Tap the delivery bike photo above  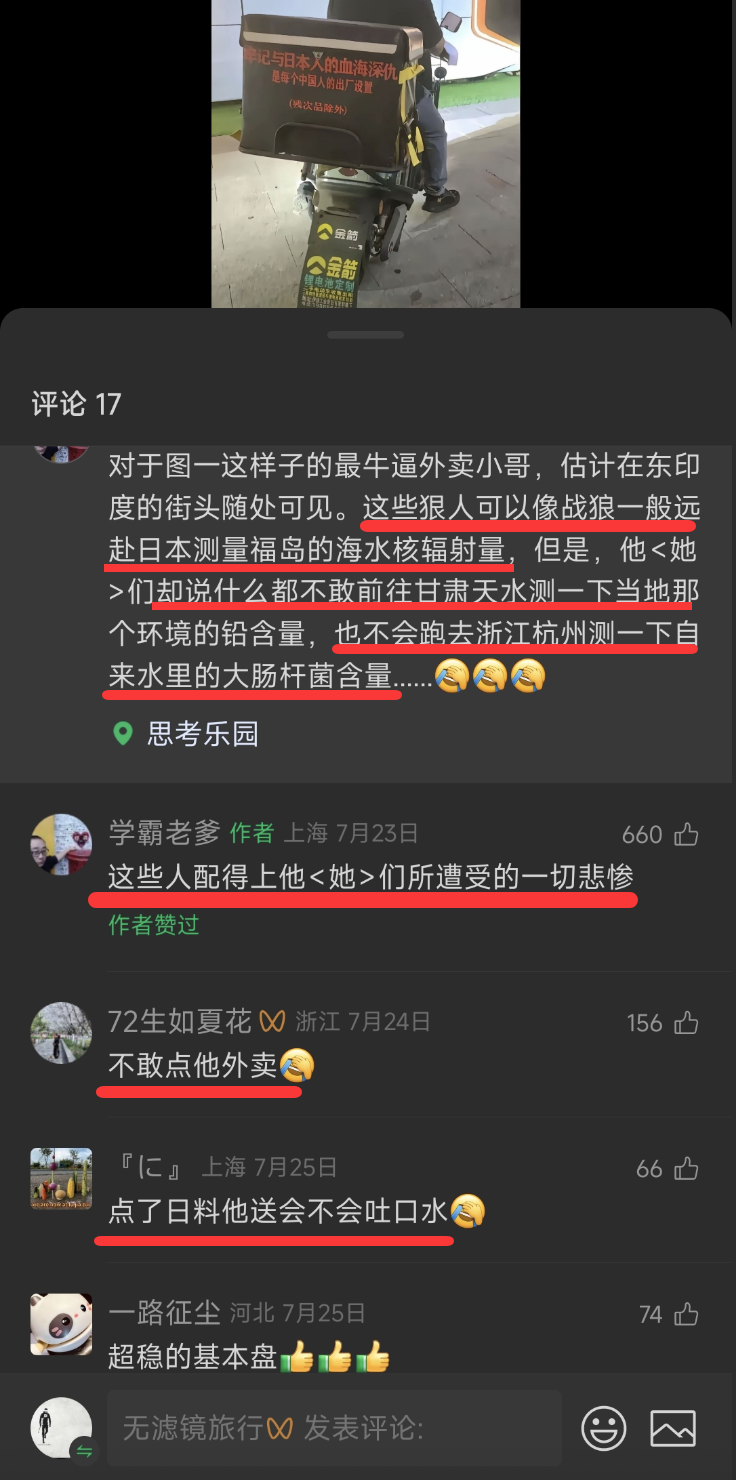(366, 153)
